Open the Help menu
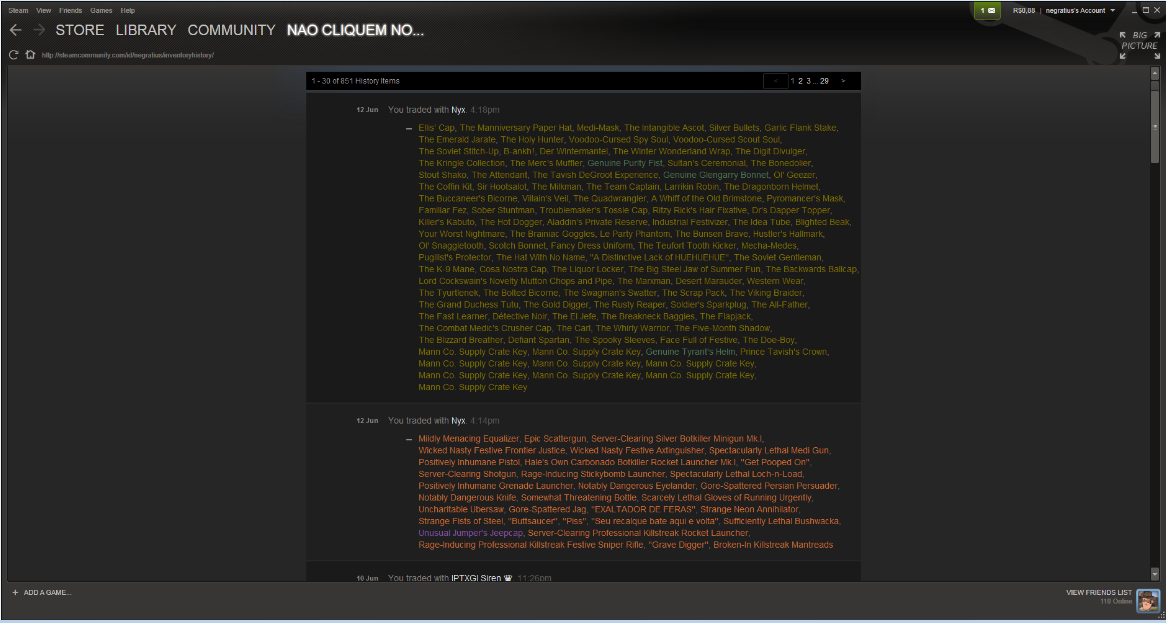 click(x=128, y=11)
